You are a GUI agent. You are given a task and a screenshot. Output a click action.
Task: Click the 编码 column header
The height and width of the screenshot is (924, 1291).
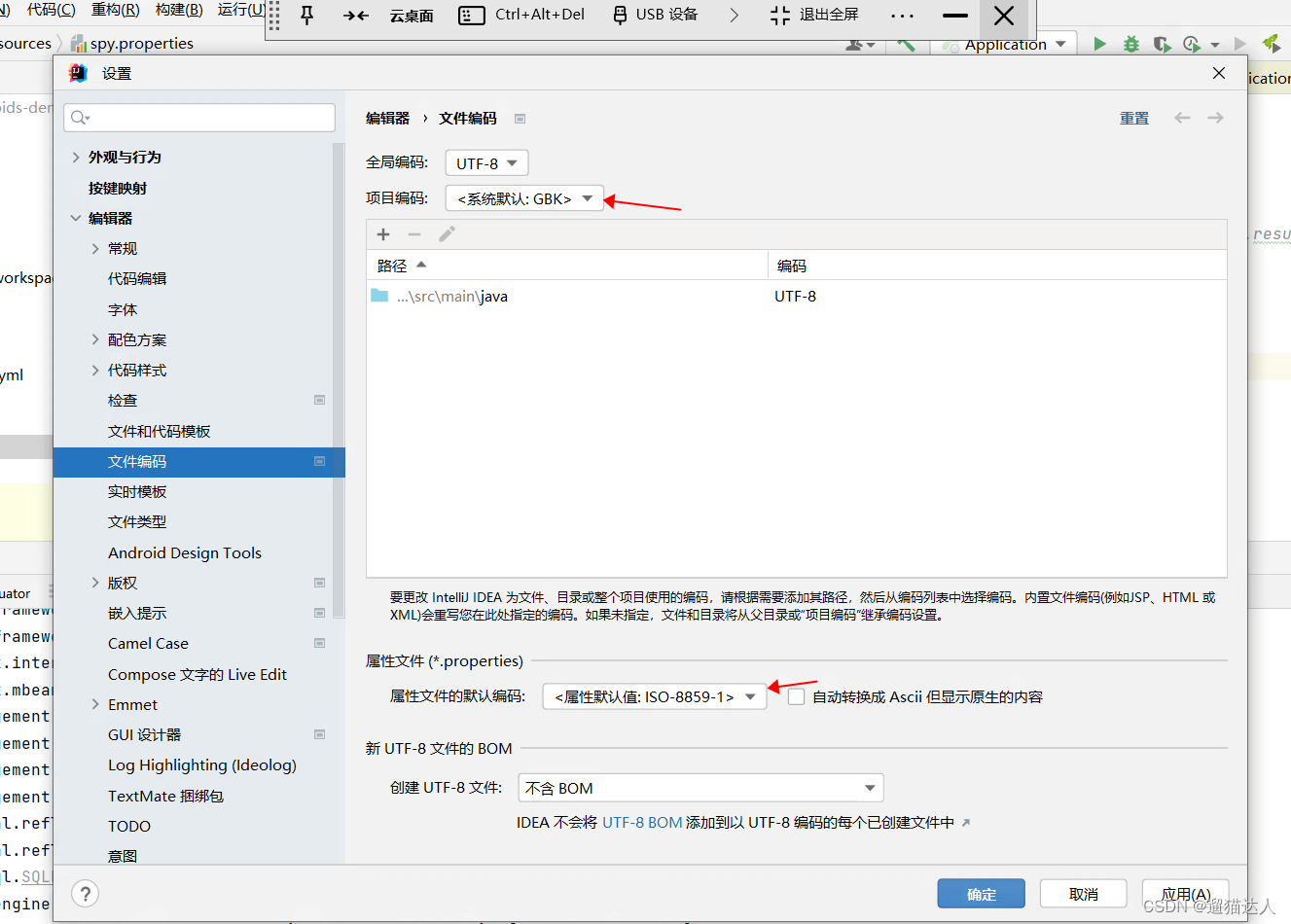point(997,266)
